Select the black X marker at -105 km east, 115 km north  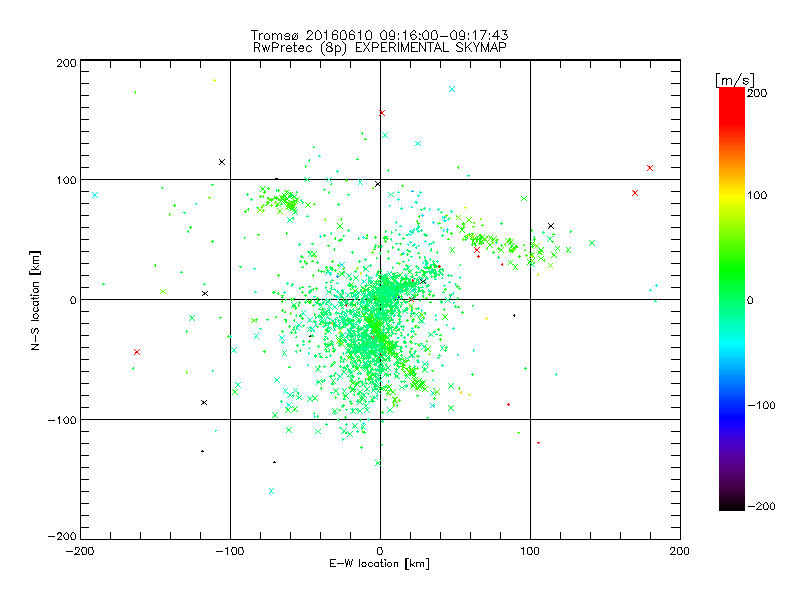coord(221,162)
